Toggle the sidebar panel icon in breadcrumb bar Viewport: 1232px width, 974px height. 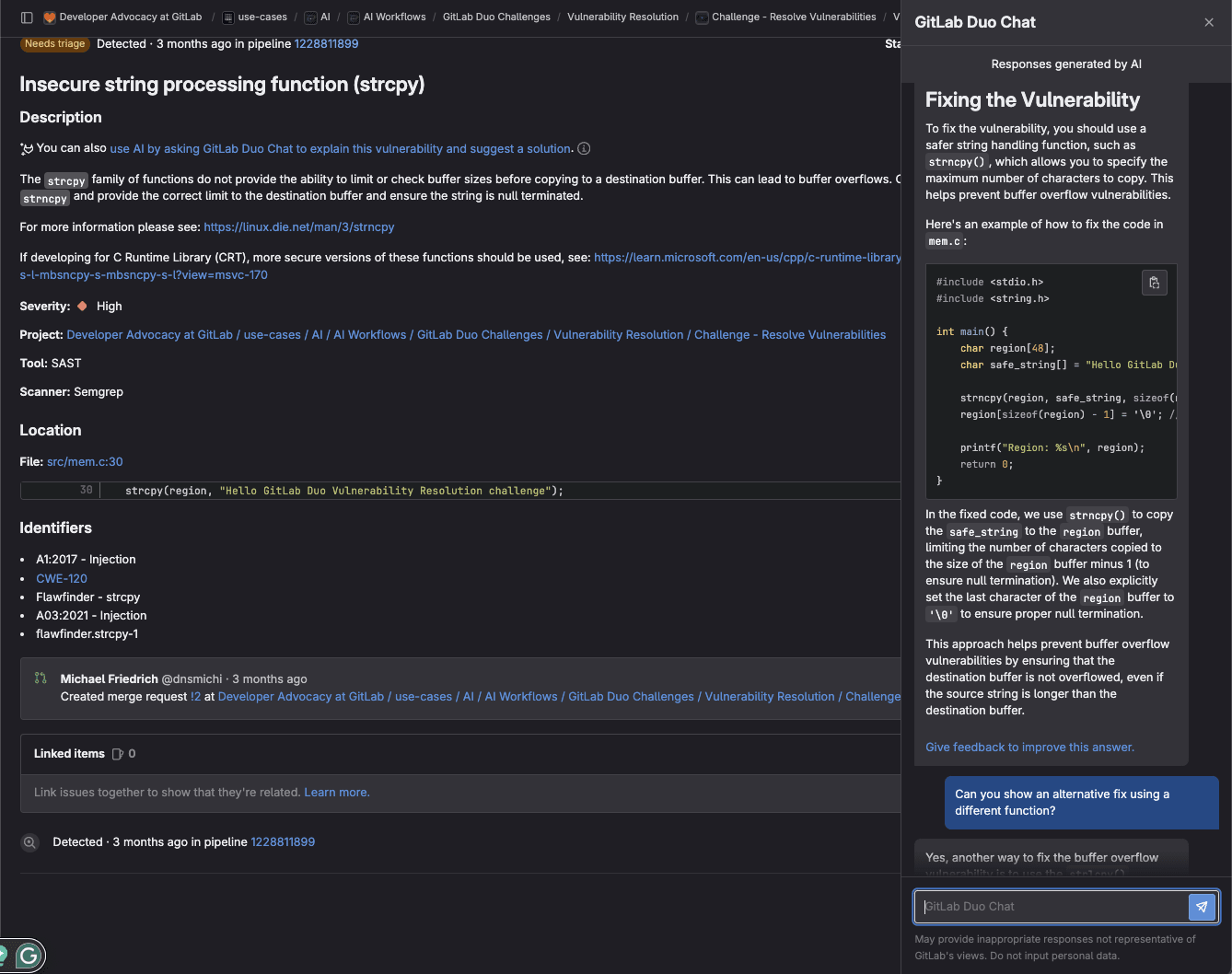coord(27,17)
